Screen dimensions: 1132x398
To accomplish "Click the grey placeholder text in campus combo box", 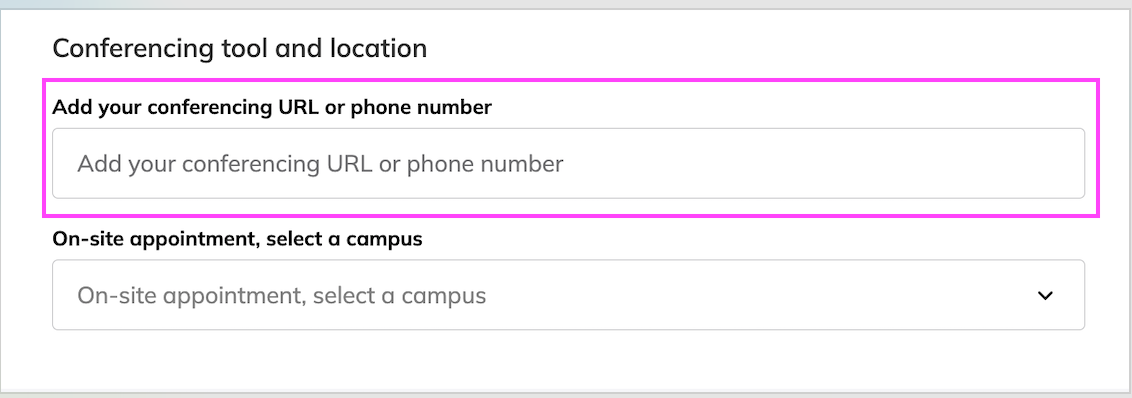I will (x=282, y=295).
